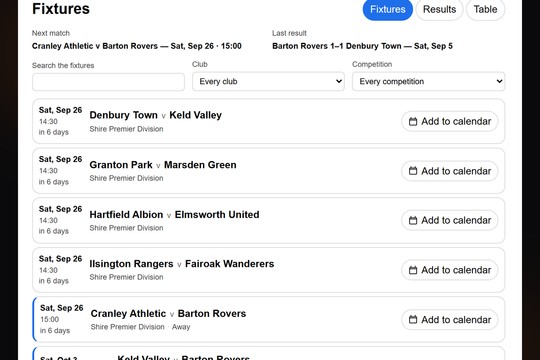Click the 15:00 kickoff time in fixture card

click(50, 319)
